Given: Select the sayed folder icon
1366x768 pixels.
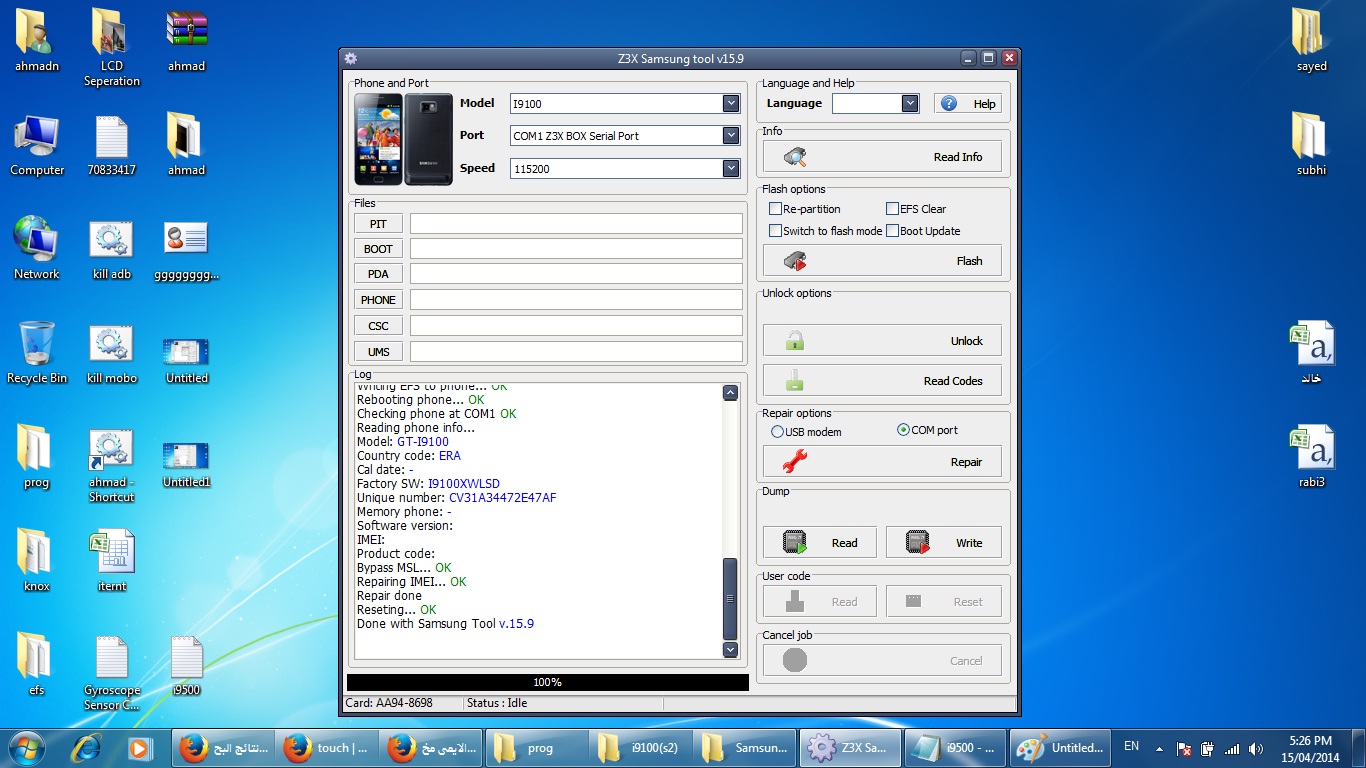Looking at the screenshot, I should click(1311, 40).
